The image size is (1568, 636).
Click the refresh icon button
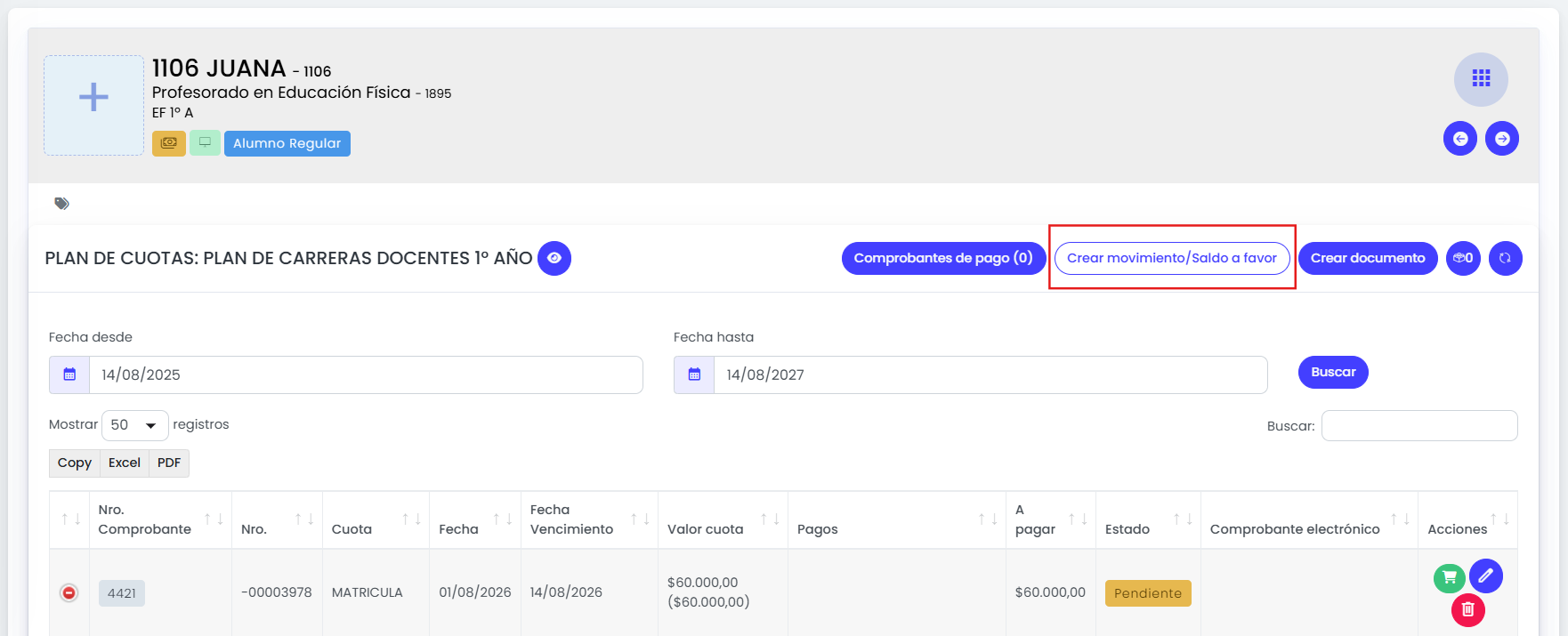click(x=1506, y=258)
